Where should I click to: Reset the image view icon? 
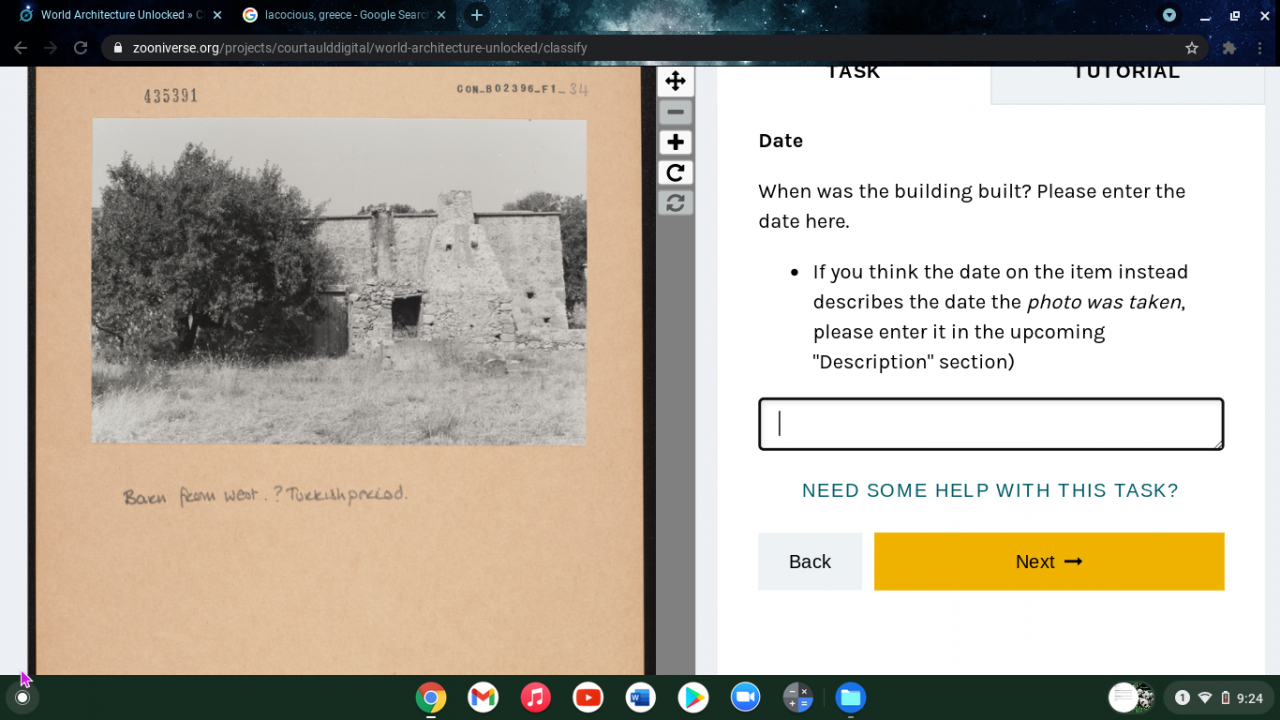pyautogui.click(x=675, y=203)
